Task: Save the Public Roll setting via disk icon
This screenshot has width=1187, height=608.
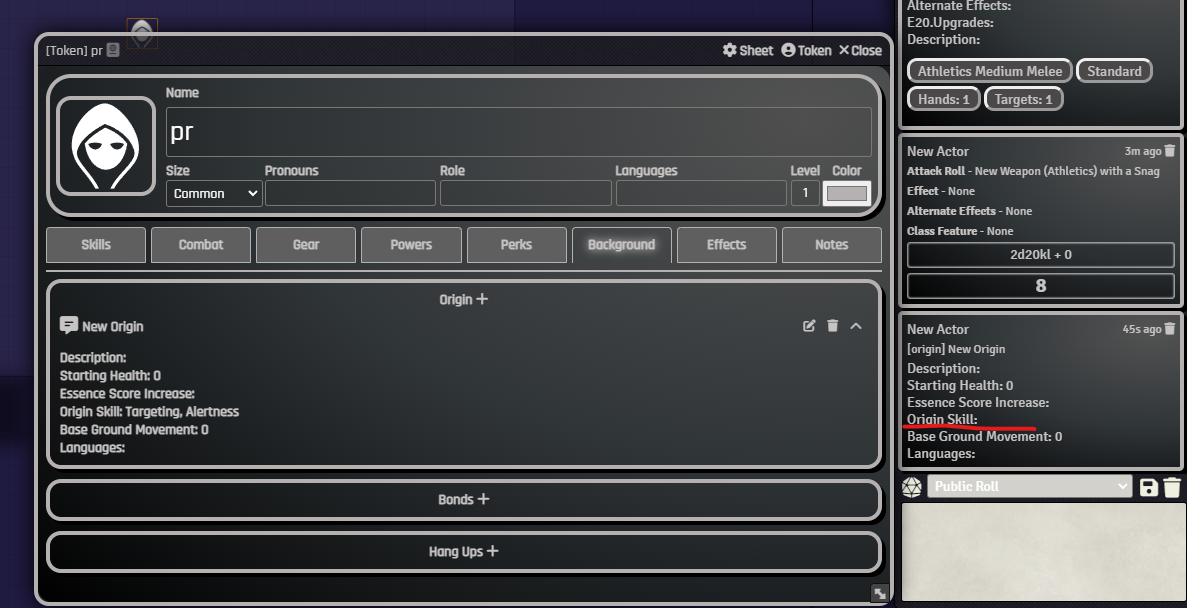Action: tap(1147, 486)
